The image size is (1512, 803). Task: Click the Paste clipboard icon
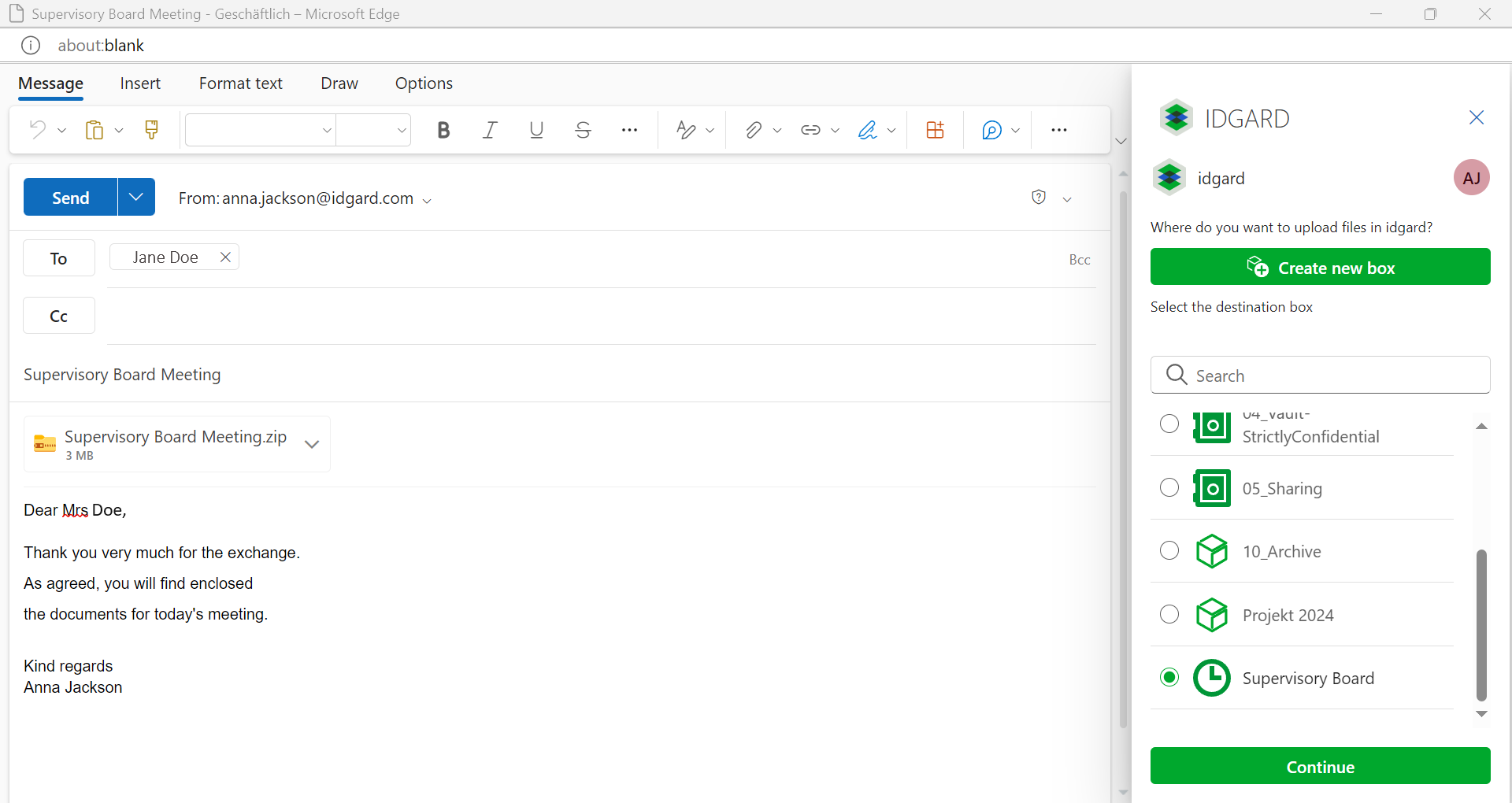(x=94, y=130)
